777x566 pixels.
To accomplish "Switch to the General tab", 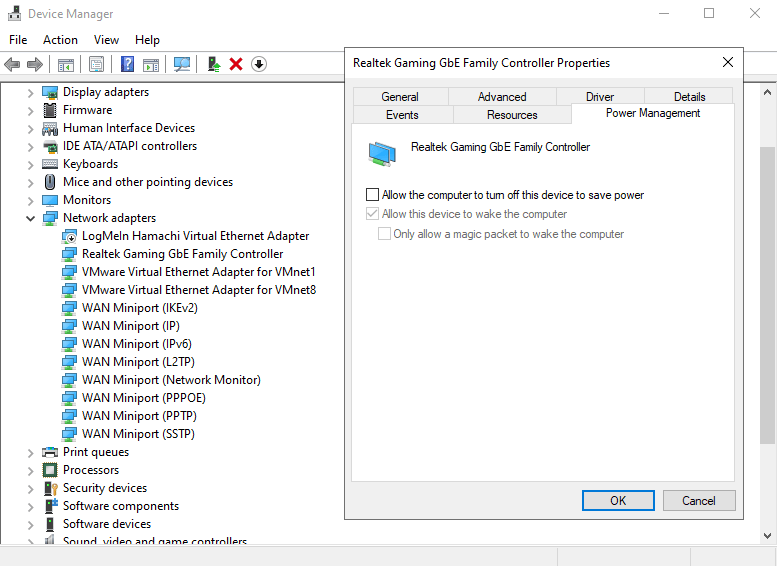I will [400, 97].
